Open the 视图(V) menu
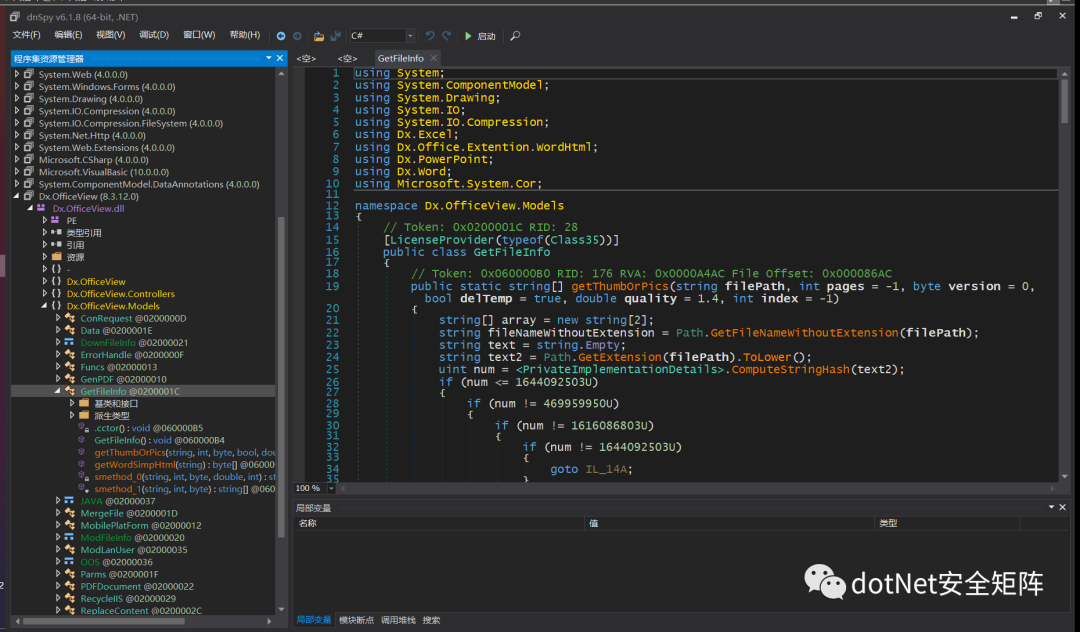Viewport: 1080px width, 632px height. coord(110,35)
